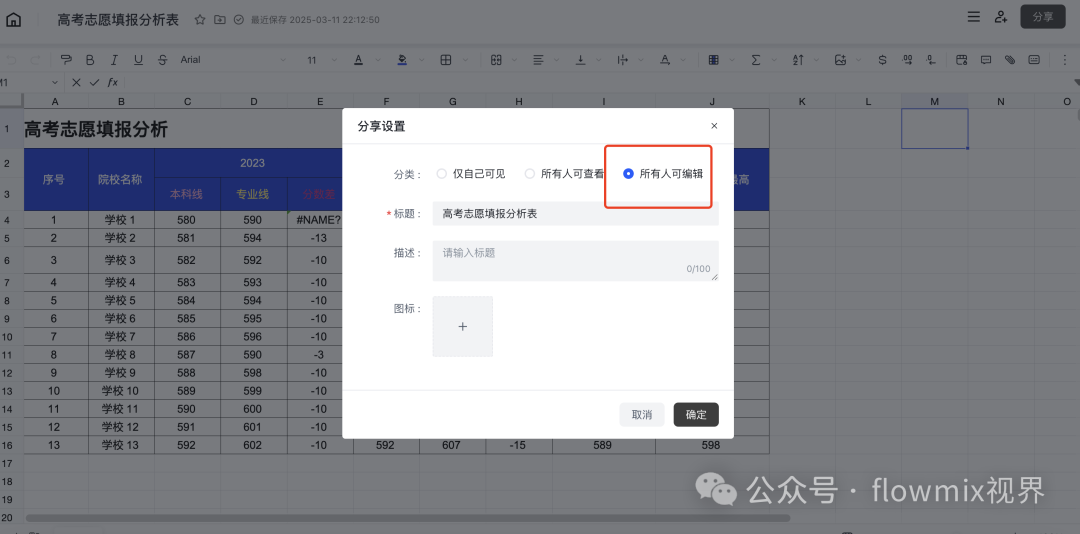Viewport: 1080px width, 534px height.
Task: Click the decrease decimal places icon
Action: [x=932, y=60]
